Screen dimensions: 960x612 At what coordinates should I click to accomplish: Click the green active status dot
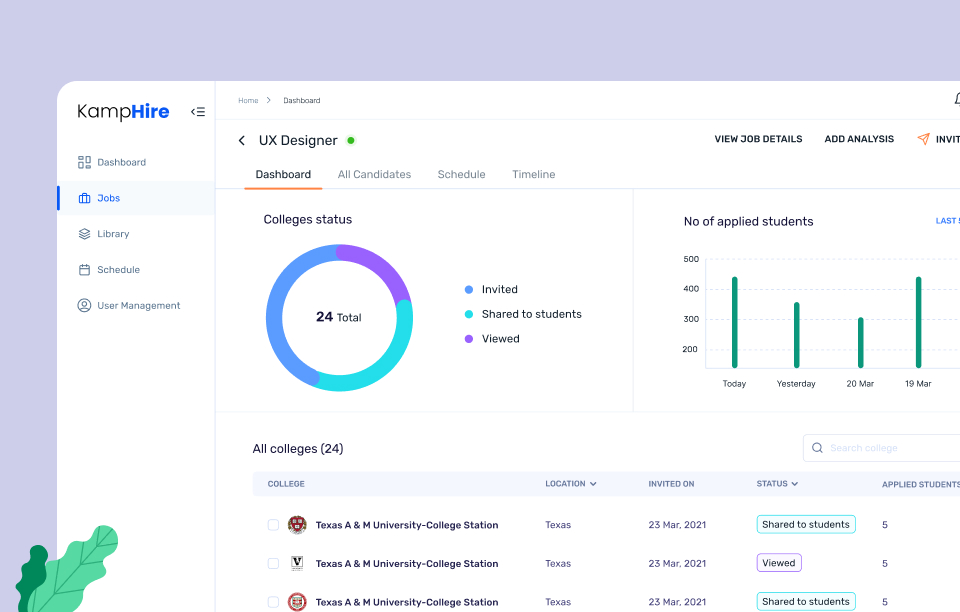click(351, 141)
